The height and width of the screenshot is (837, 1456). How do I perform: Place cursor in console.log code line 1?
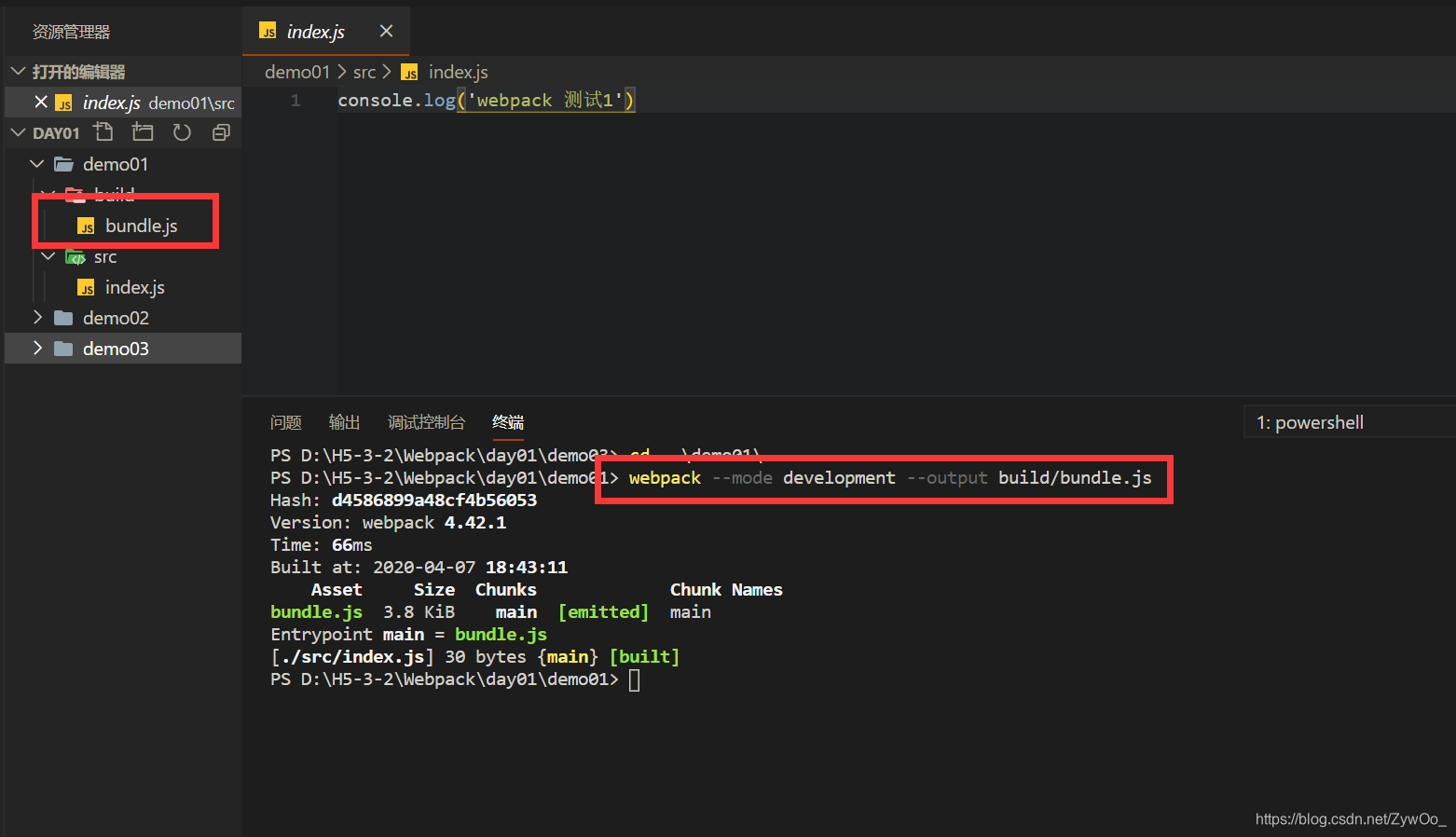[486, 100]
